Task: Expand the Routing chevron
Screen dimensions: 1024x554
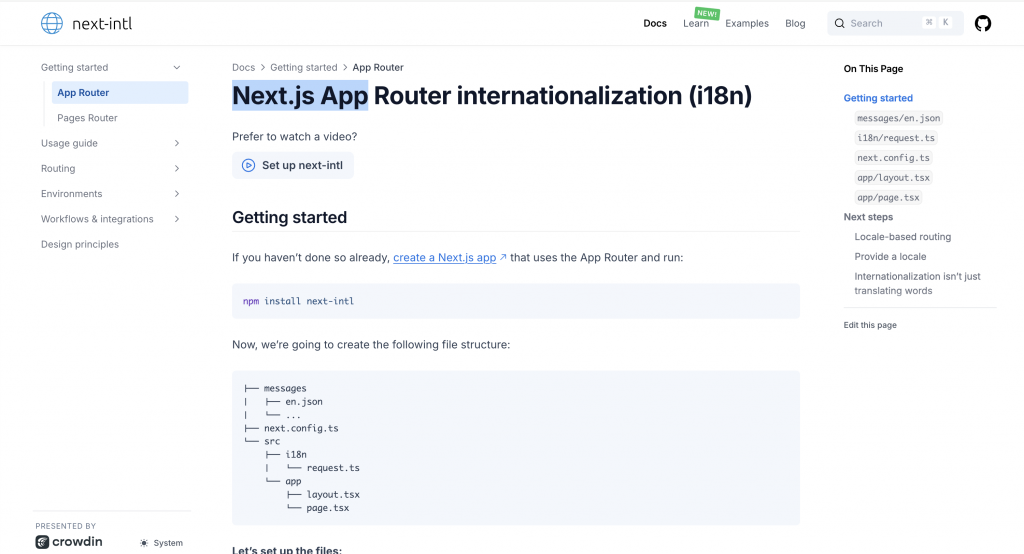Action: point(176,169)
